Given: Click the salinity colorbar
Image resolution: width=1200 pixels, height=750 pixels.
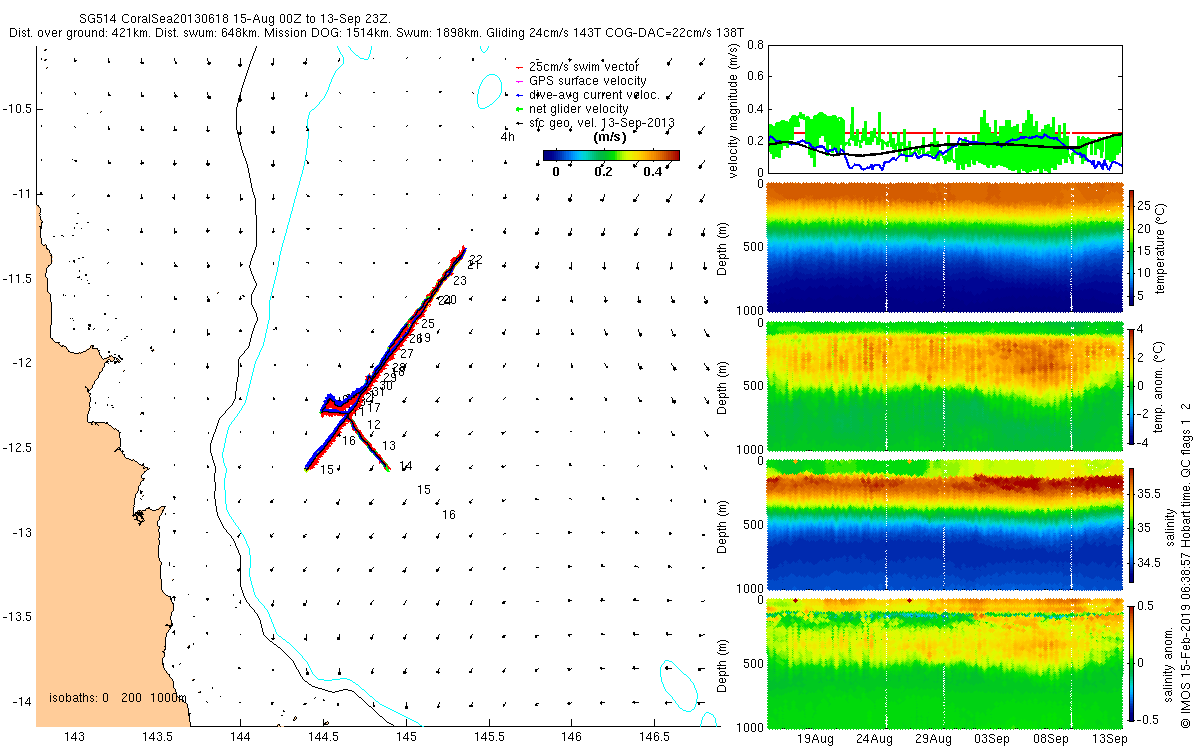Looking at the screenshot, I should pyautogui.click(x=1133, y=523).
